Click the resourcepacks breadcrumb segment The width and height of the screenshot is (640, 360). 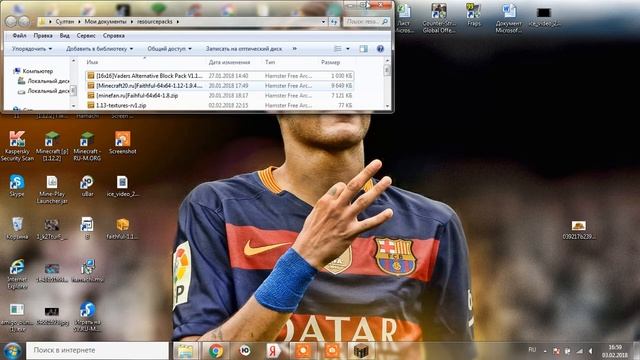155,22
